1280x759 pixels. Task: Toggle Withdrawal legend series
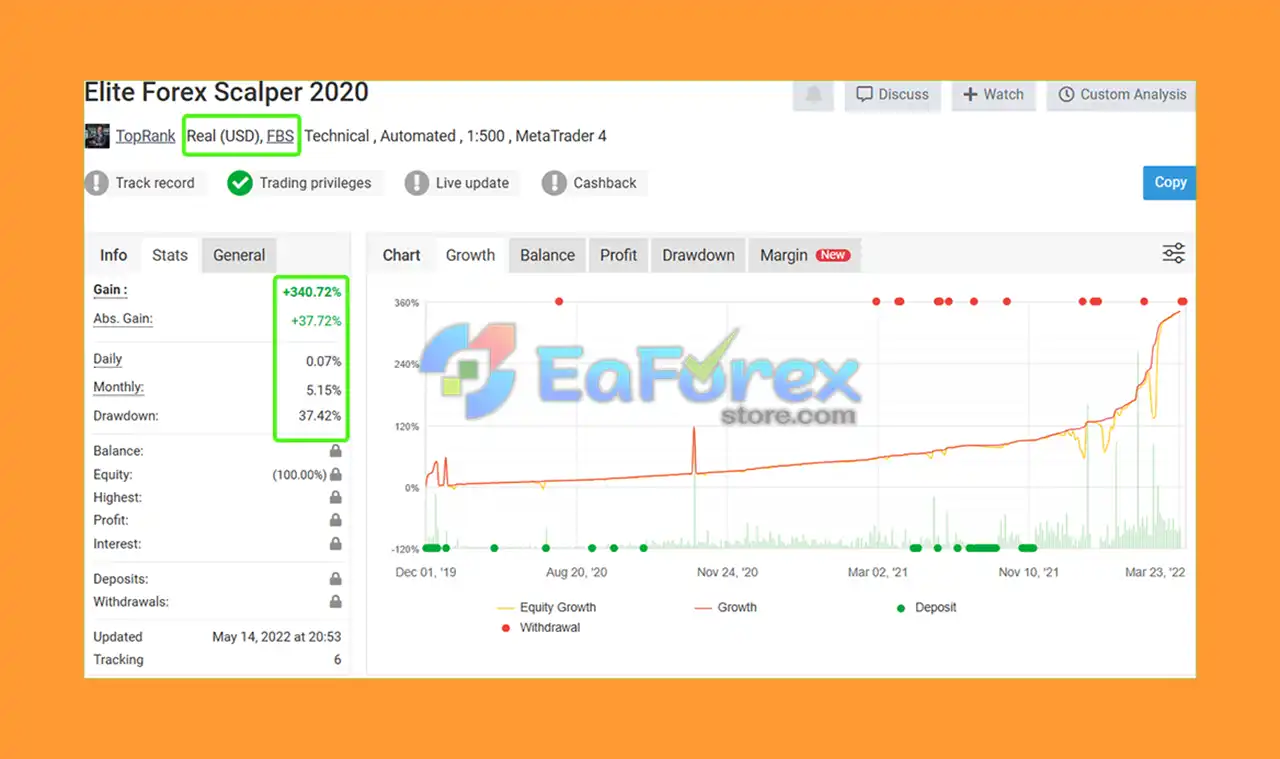click(x=540, y=628)
